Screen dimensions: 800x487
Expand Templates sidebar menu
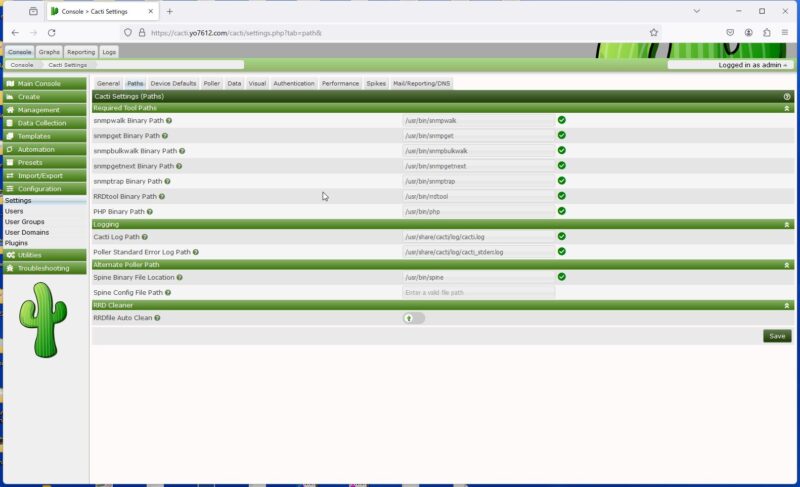(45, 137)
